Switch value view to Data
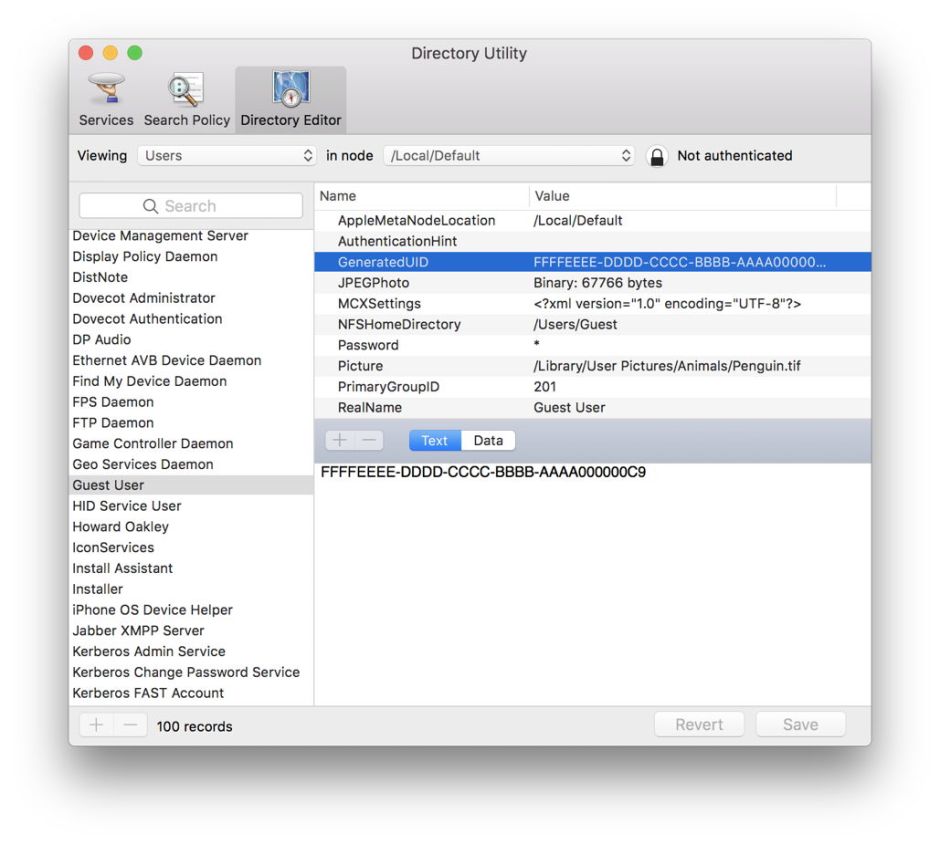940x844 pixels. [488, 440]
